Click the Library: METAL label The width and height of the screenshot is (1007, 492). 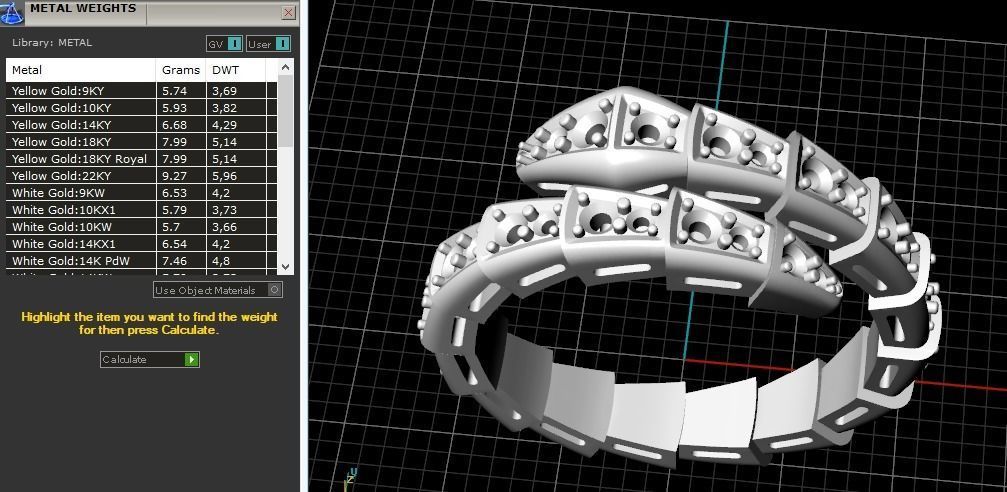point(52,43)
